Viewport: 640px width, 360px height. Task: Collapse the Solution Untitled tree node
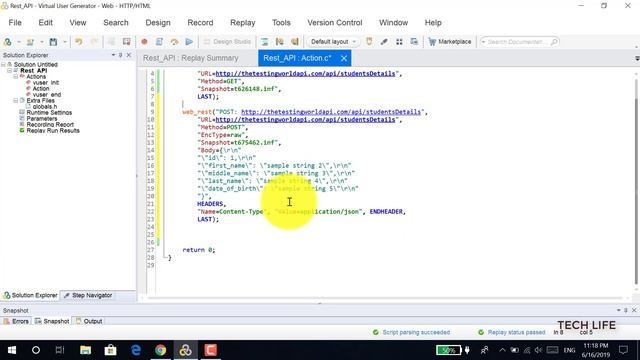click(3, 64)
